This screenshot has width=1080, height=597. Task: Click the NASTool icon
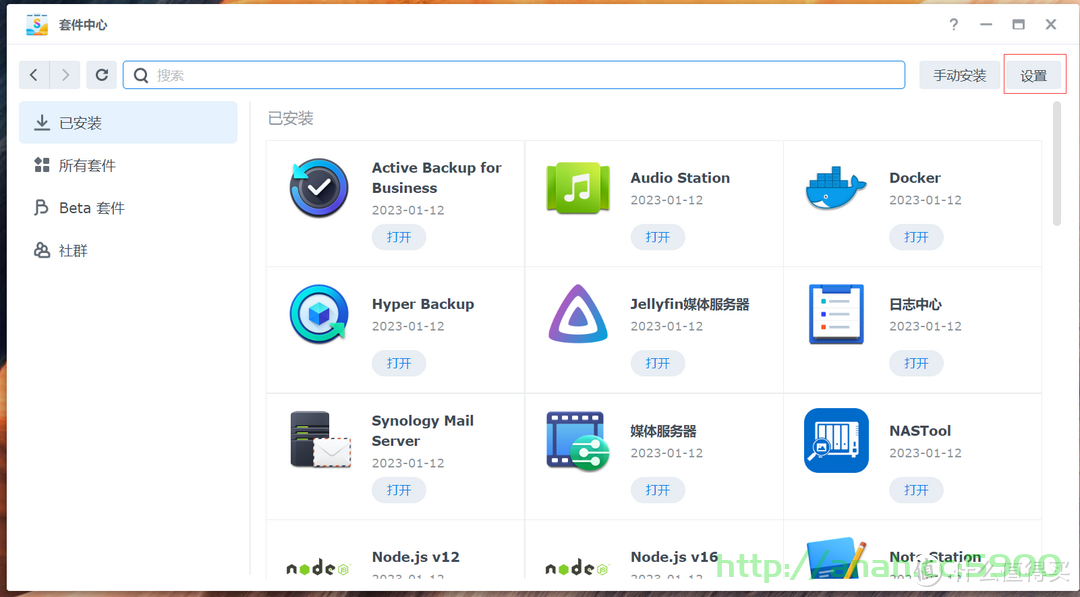pos(836,441)
